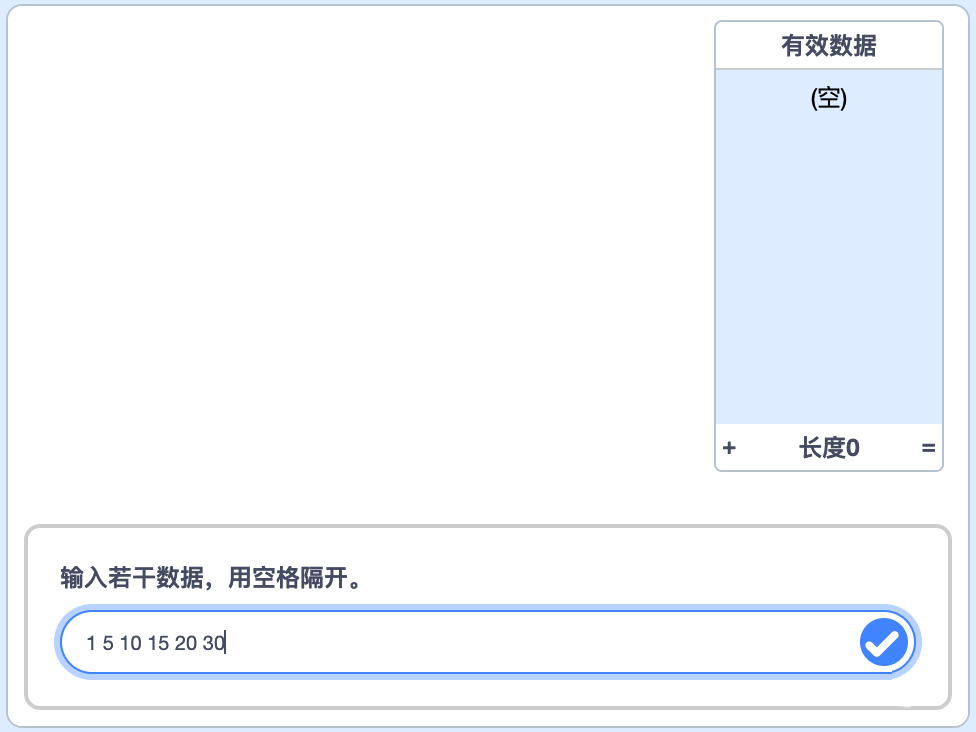976x732 pixels.
Task: Click the number 1 at the input start
Action: (91, 643)
